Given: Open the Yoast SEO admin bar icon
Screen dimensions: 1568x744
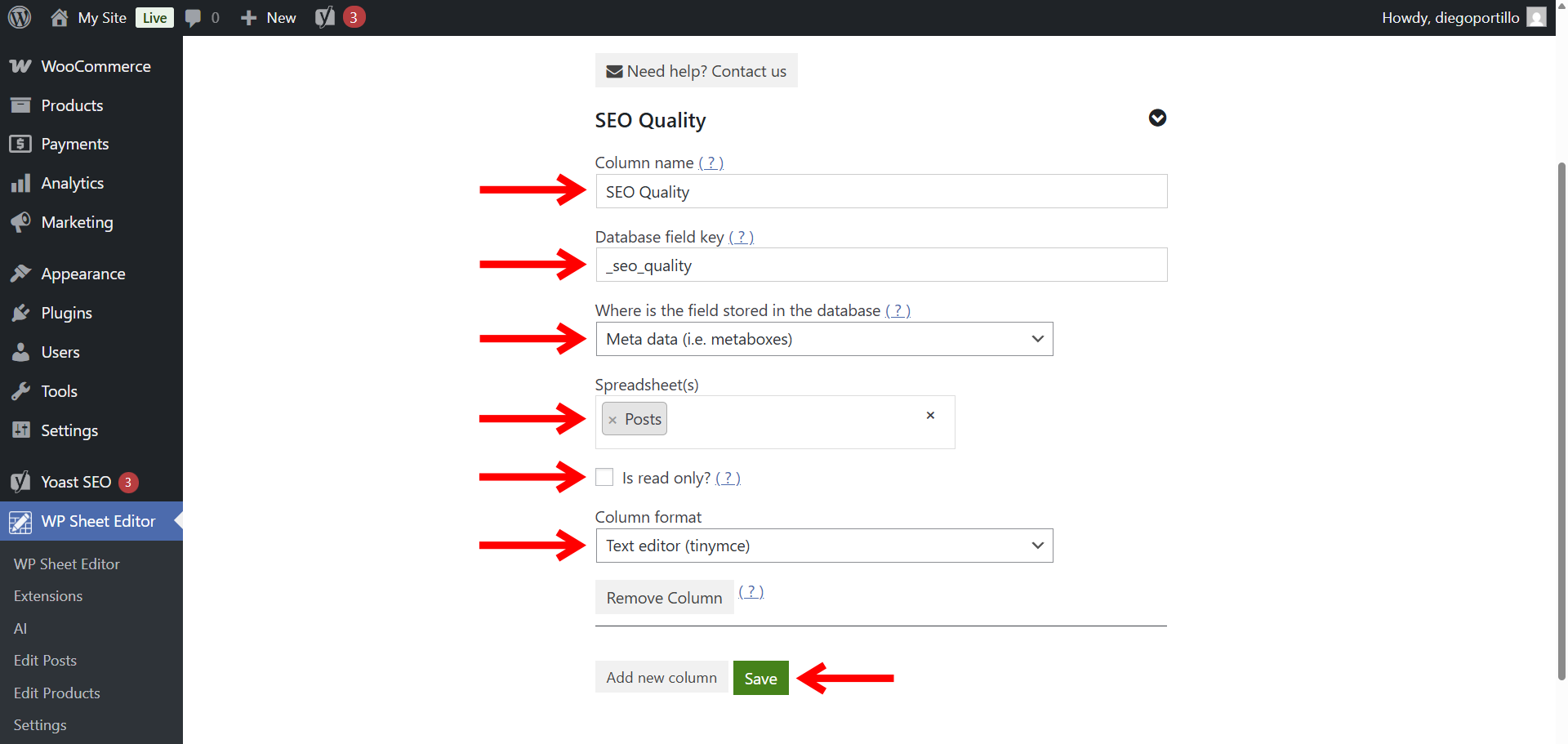Looking at the screenshot, I should 325,17.
